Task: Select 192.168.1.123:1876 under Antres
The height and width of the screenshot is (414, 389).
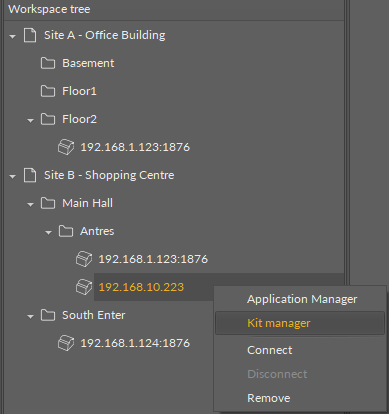Action: [153, 259]
